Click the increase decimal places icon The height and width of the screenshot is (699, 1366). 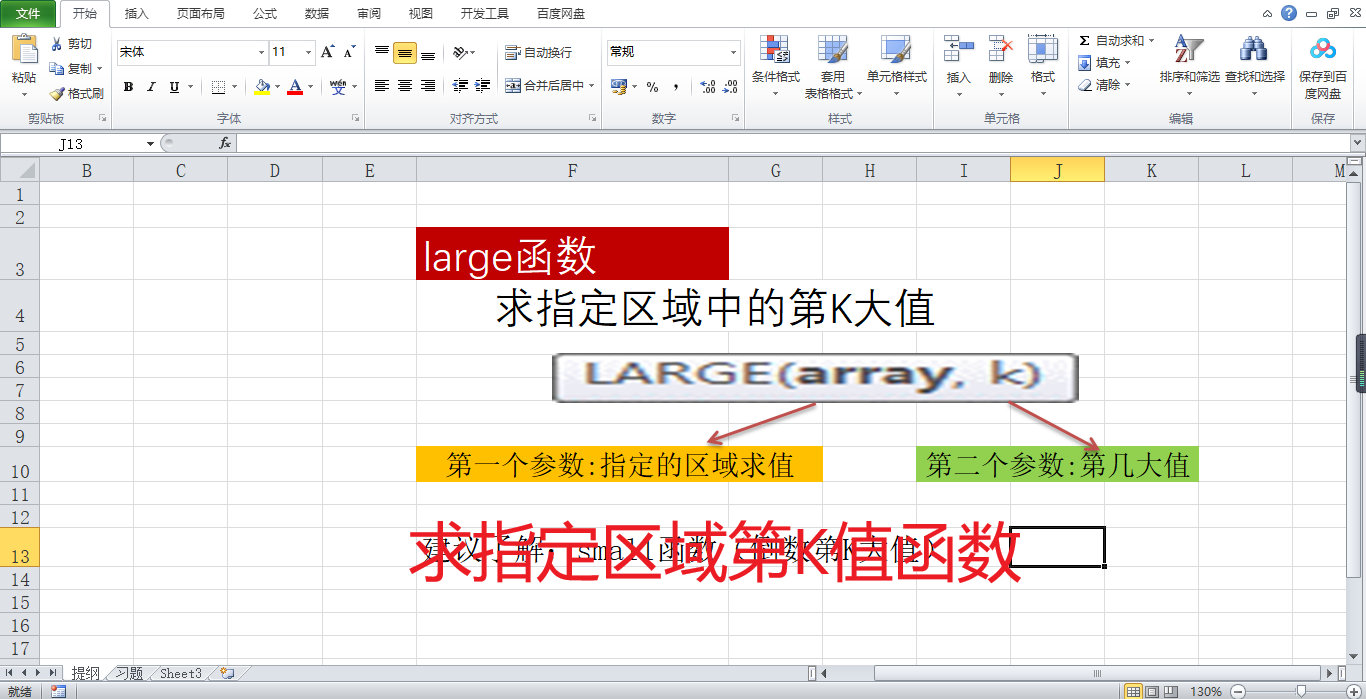pyautogui.click(x=707, y=87)
